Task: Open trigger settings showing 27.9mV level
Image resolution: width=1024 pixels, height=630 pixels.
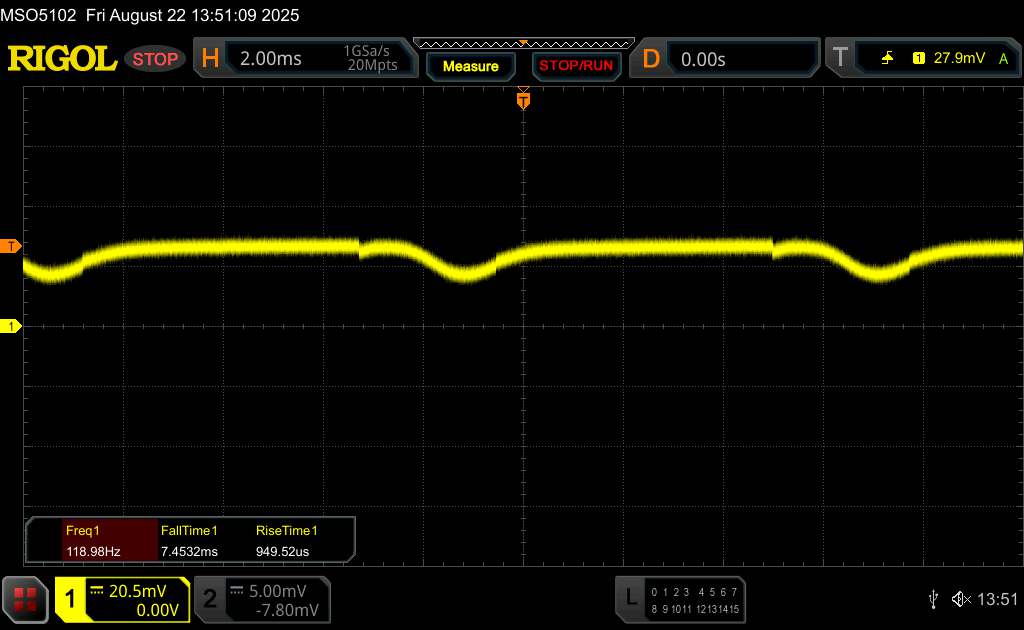Action: click(957, 59)
